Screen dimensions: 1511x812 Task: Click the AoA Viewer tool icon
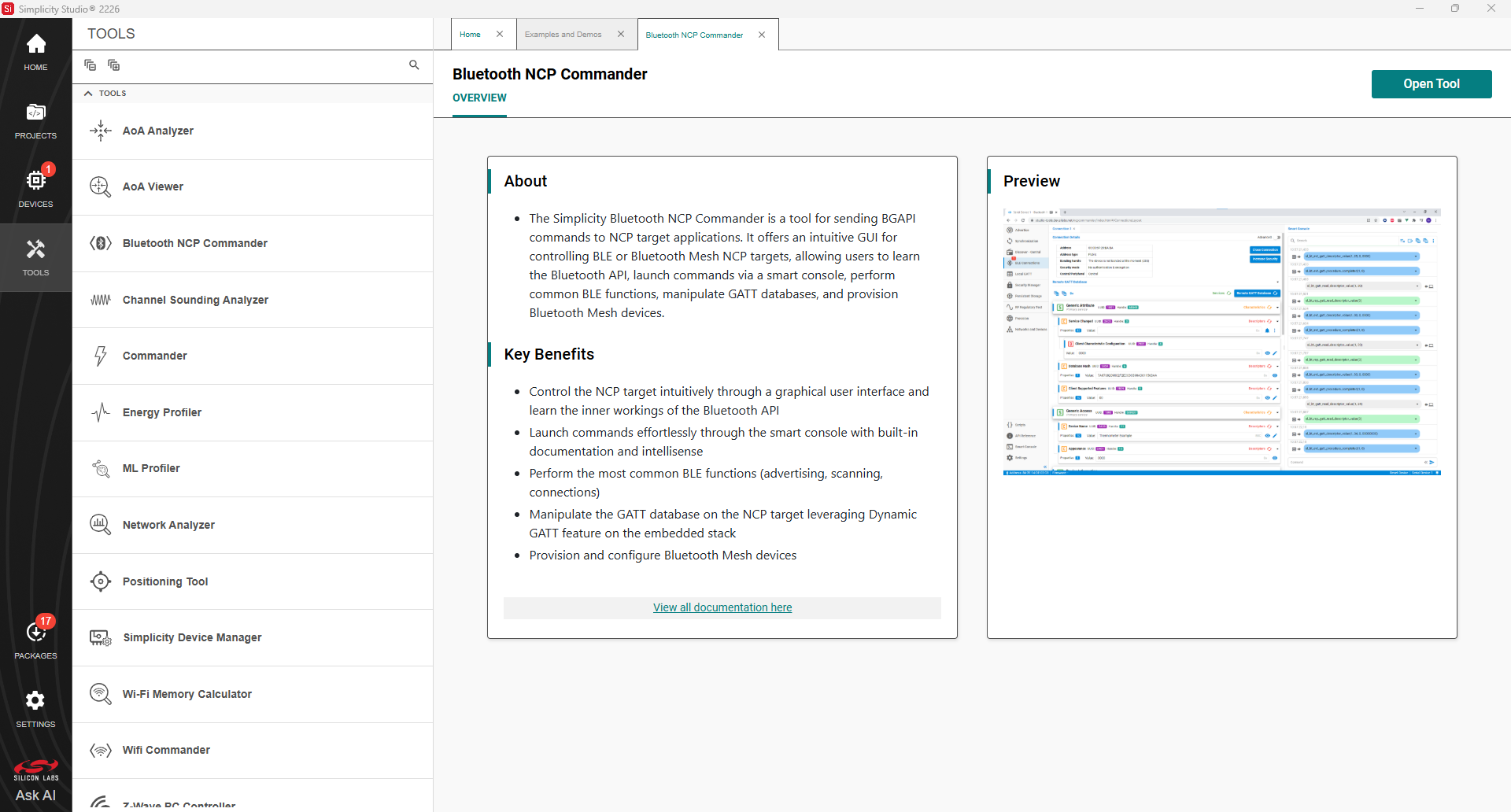click(101, 186)
